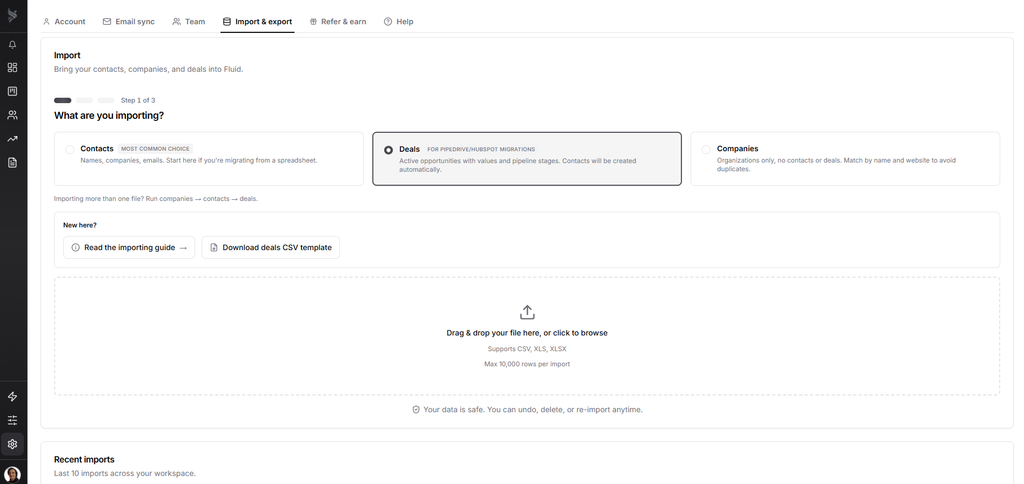Screen dimensions: 1024x484
Task: Click the sliders adjustments icon in sidebar
Action: pyautogui.click(x=12, y=420)
